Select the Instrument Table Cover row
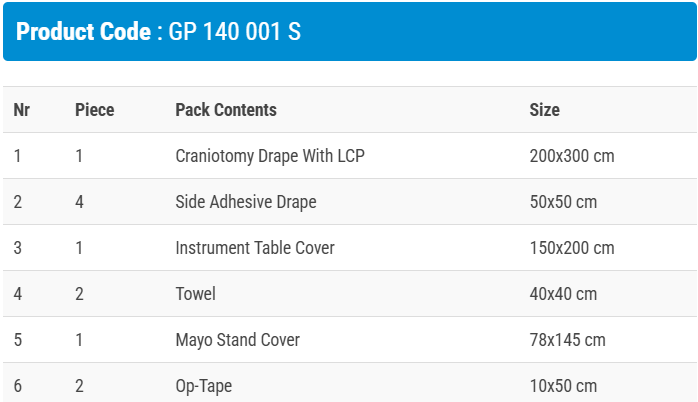698x402 pixels. pyautogui.click(x=255, y=248)
